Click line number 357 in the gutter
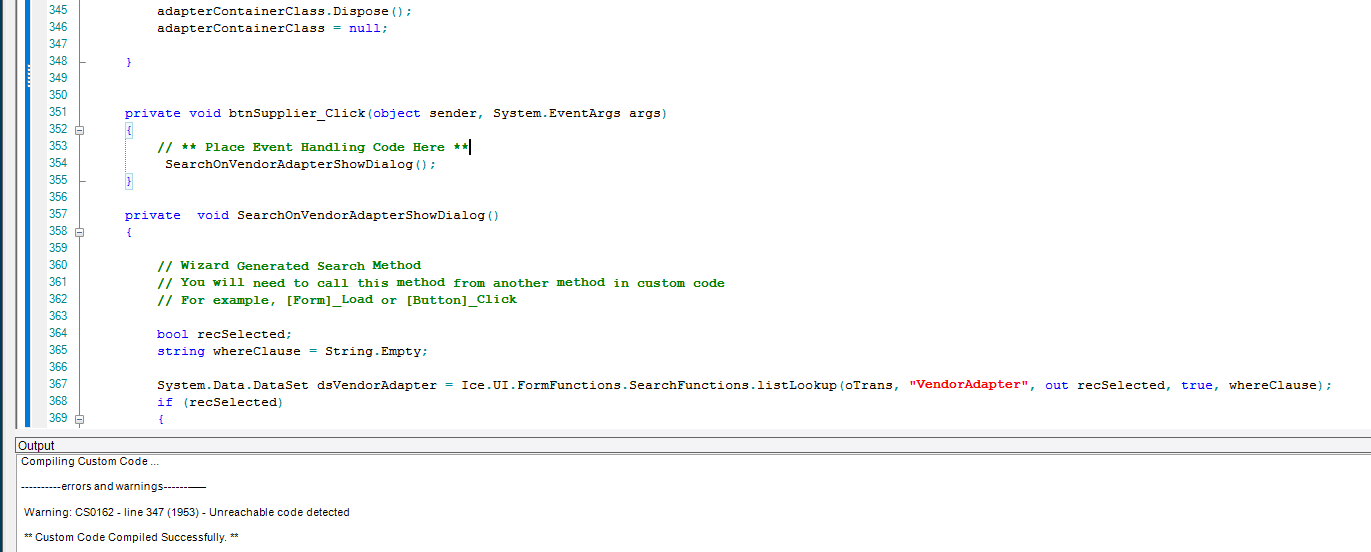 point(58,214)
